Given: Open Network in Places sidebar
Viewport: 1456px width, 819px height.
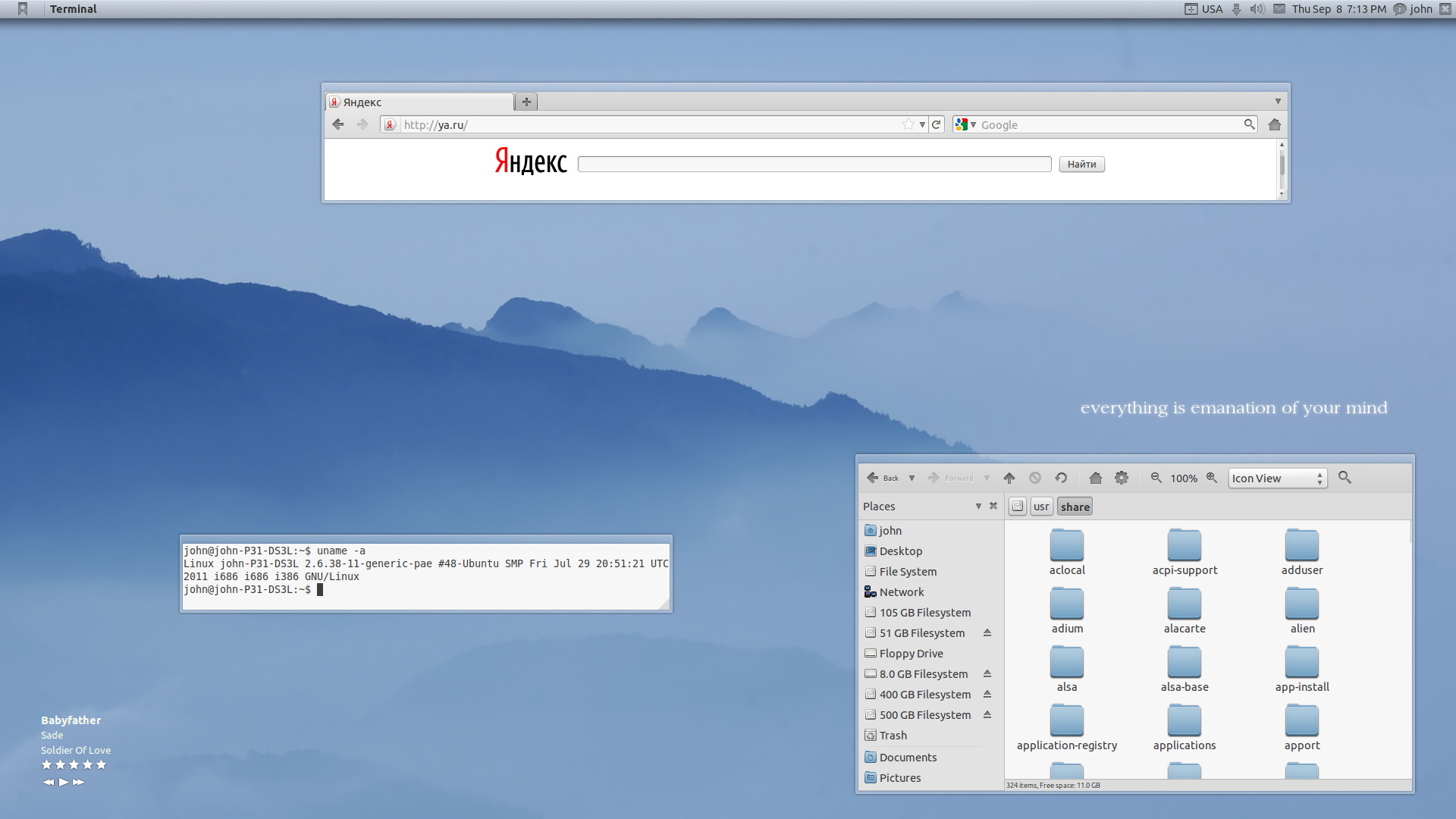Looking at the screenshot, I should point(931,592).
